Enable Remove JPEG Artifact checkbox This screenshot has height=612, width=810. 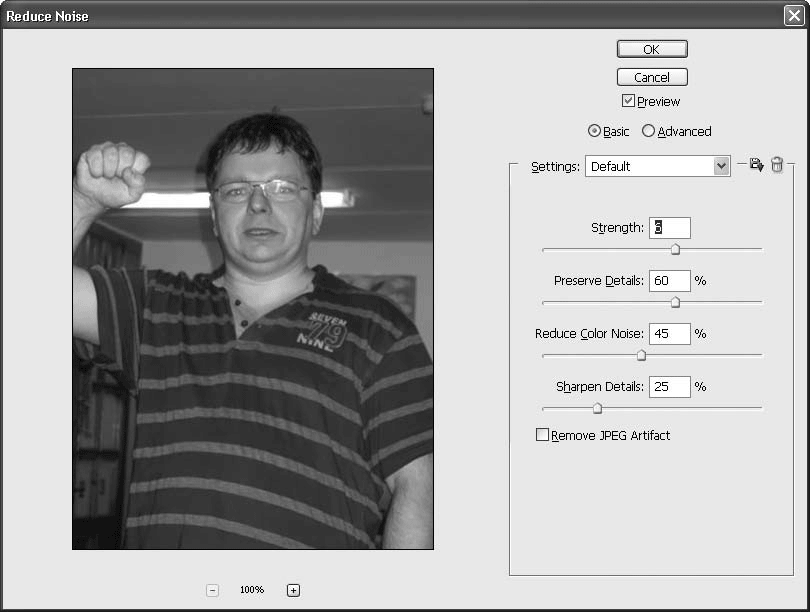point(543,435)
